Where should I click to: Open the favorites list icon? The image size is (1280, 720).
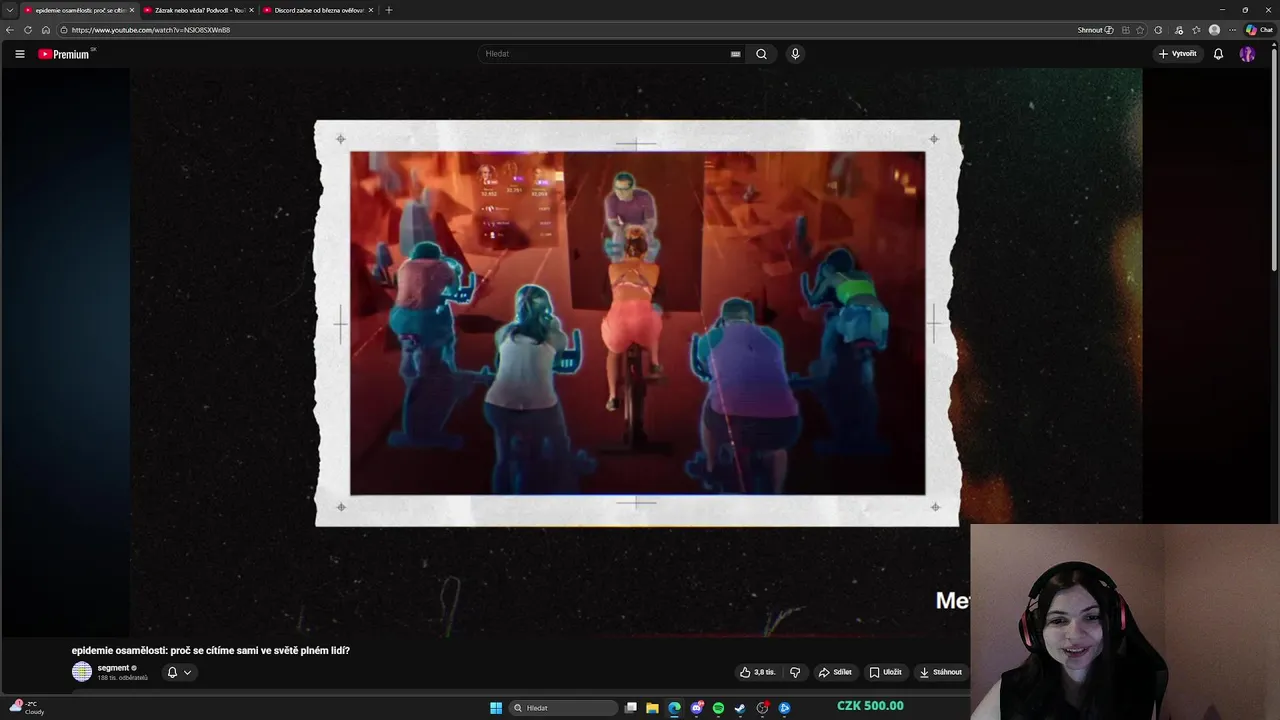pos(1196,30)
